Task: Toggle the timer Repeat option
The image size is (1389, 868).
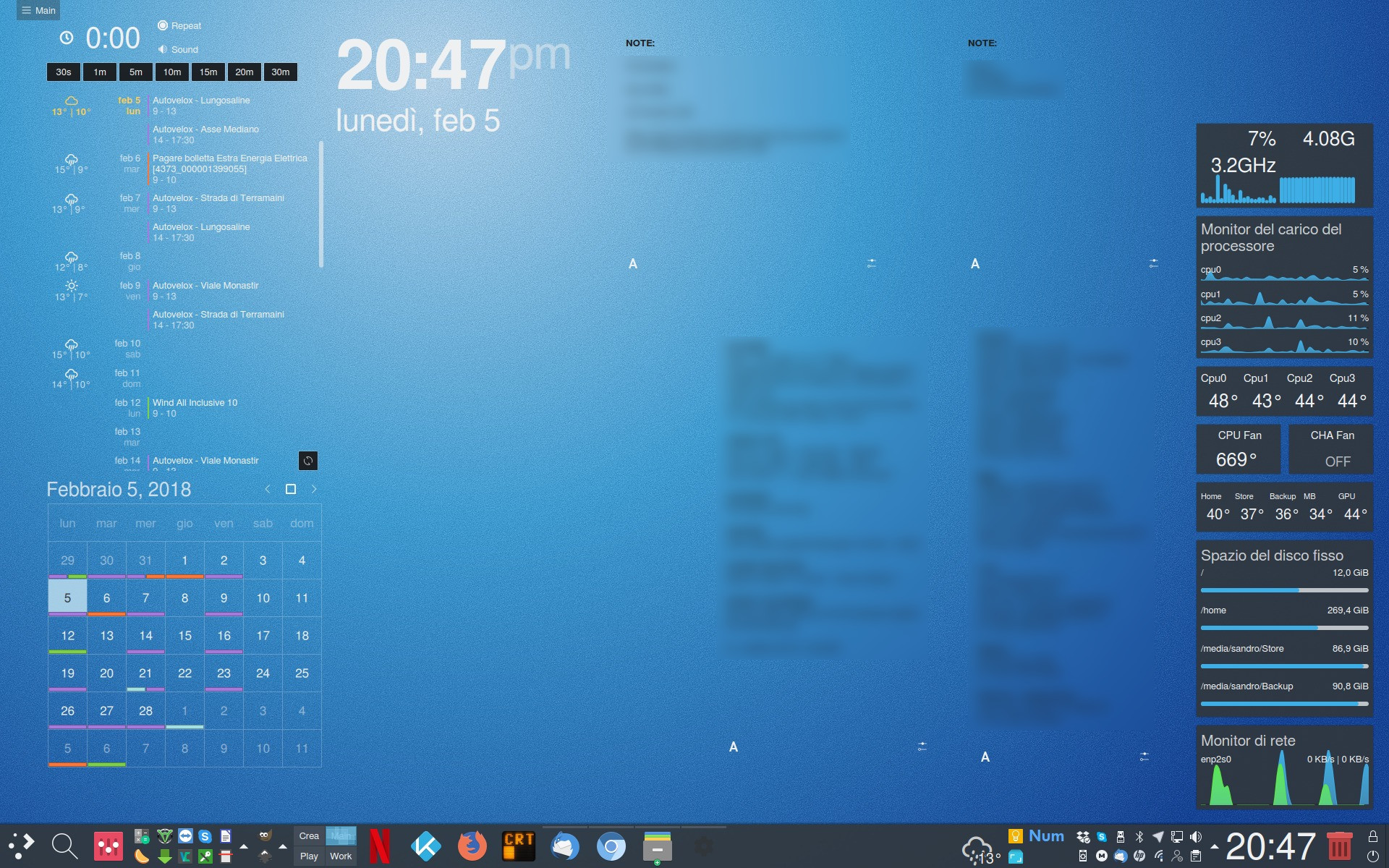Action: [x=179, y=25]
